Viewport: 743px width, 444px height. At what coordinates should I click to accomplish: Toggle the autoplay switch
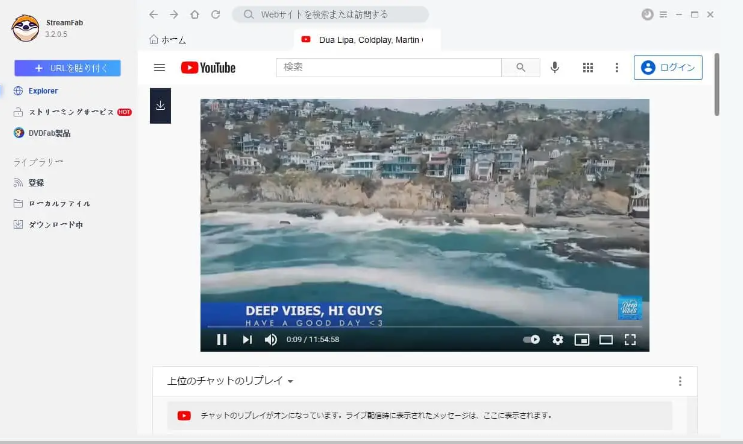pyautogui.click(x=531, y=340)
